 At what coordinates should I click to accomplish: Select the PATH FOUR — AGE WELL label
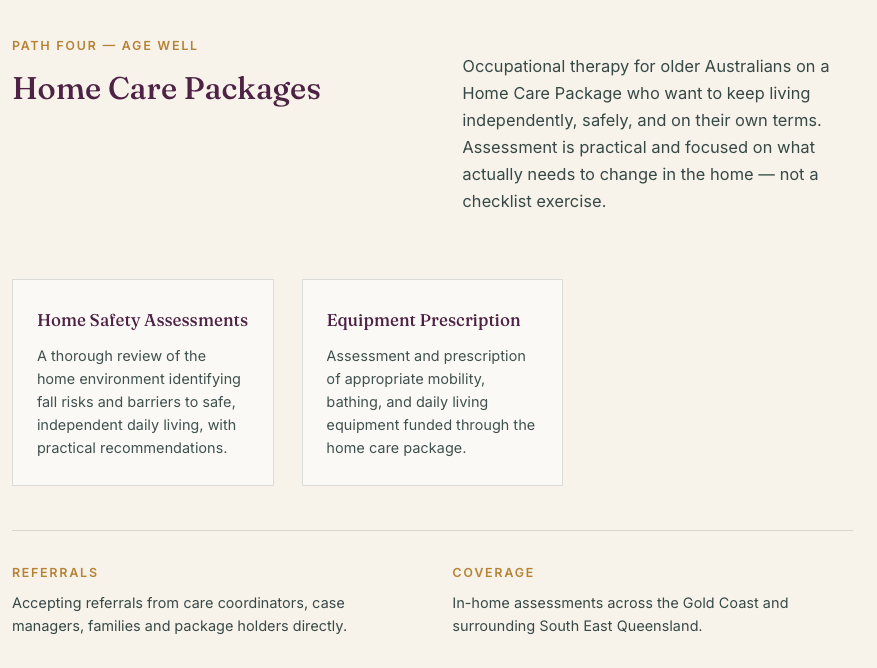click(x=105, y=46)
